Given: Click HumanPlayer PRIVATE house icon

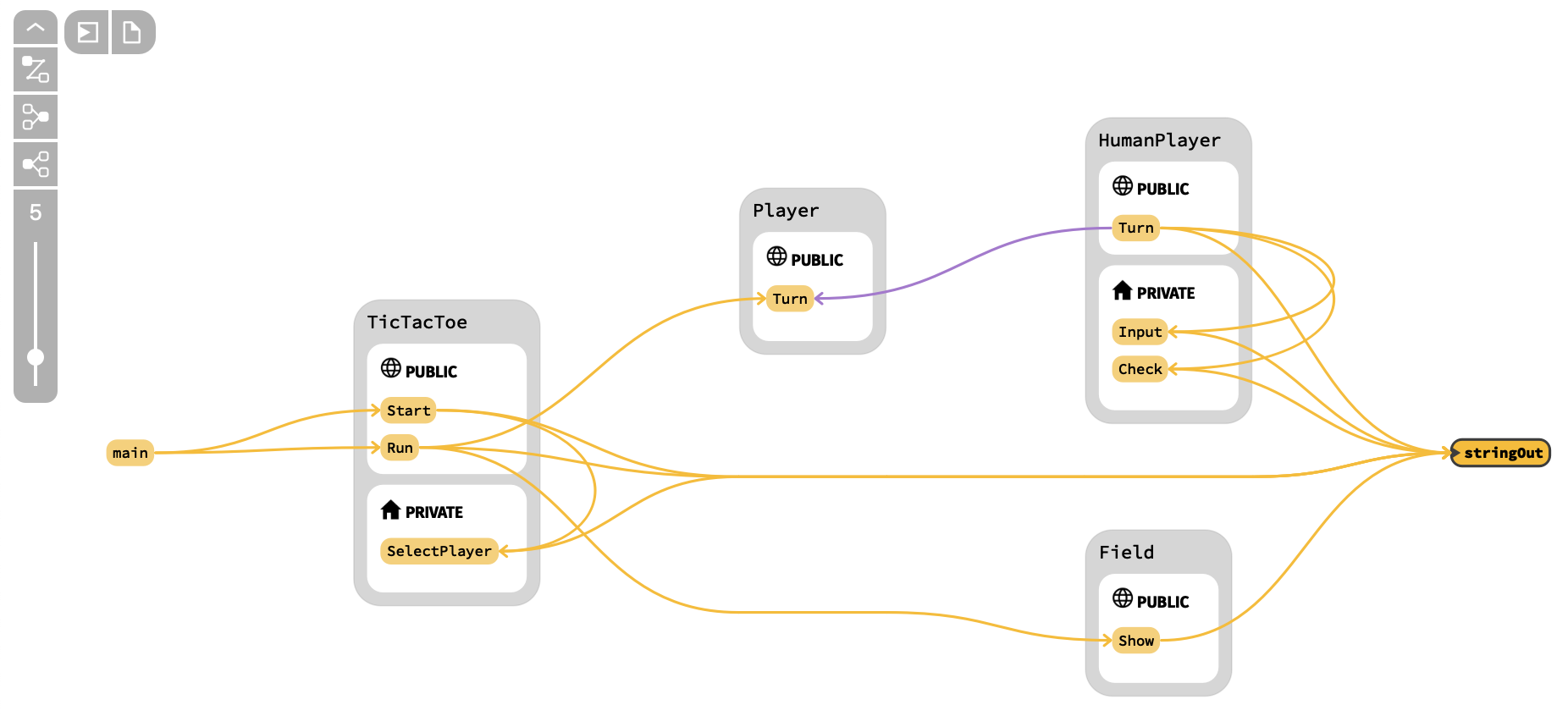Looking at the screenshot, I should 1123,290.
